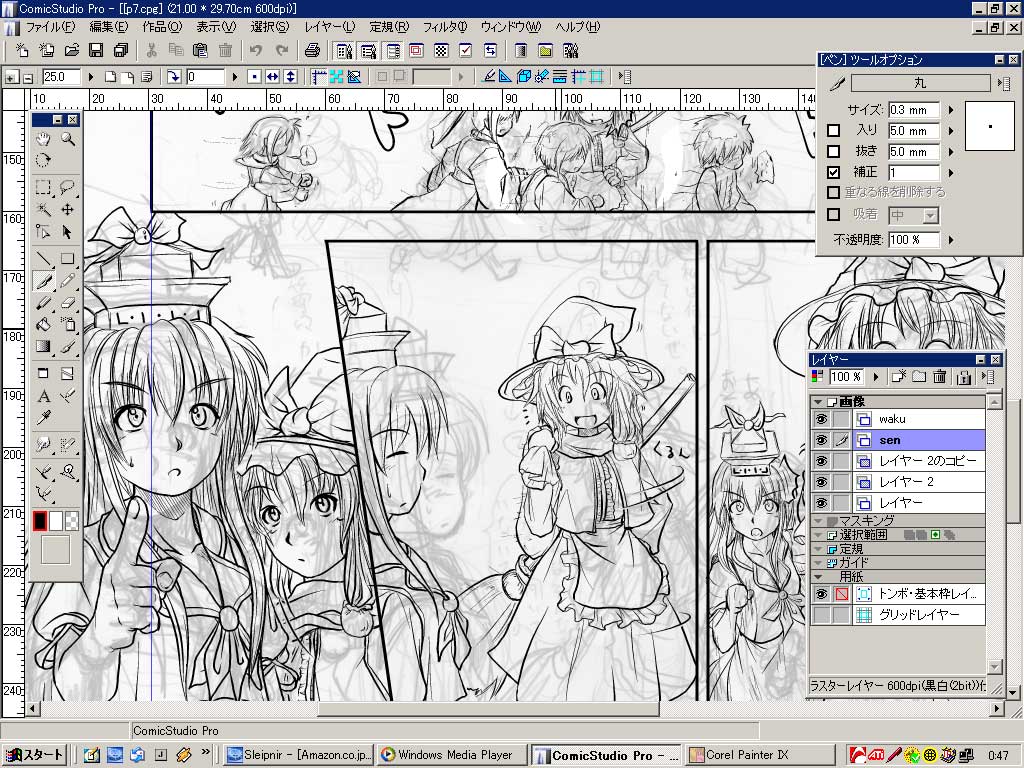This screenshot has width=1024, height=768.
Task: Select the Rotate view tool
Action: (43, 160)
